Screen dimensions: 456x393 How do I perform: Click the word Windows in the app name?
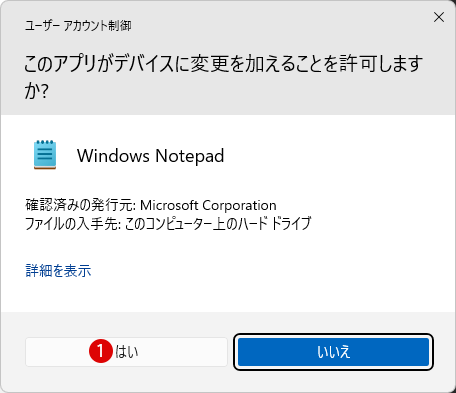(113, 156)
